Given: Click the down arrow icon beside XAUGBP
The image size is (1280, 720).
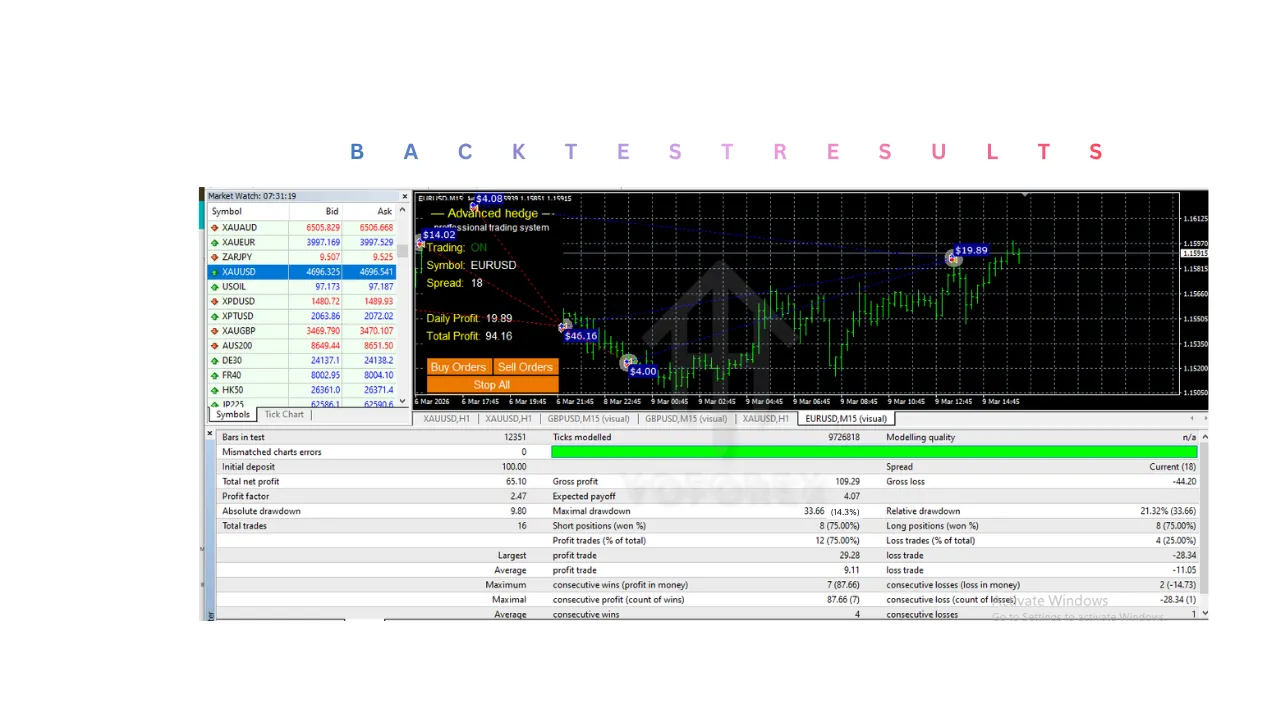Looking at the screenshot, I should point(214,331).
